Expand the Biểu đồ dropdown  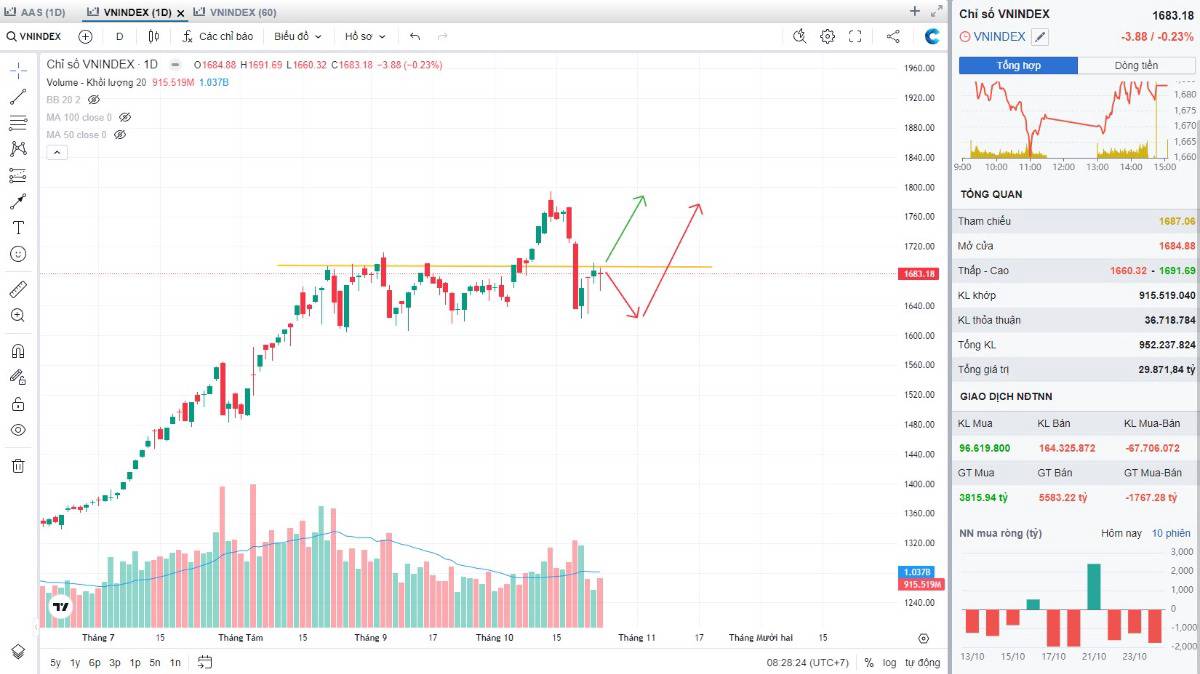(298, 36)
